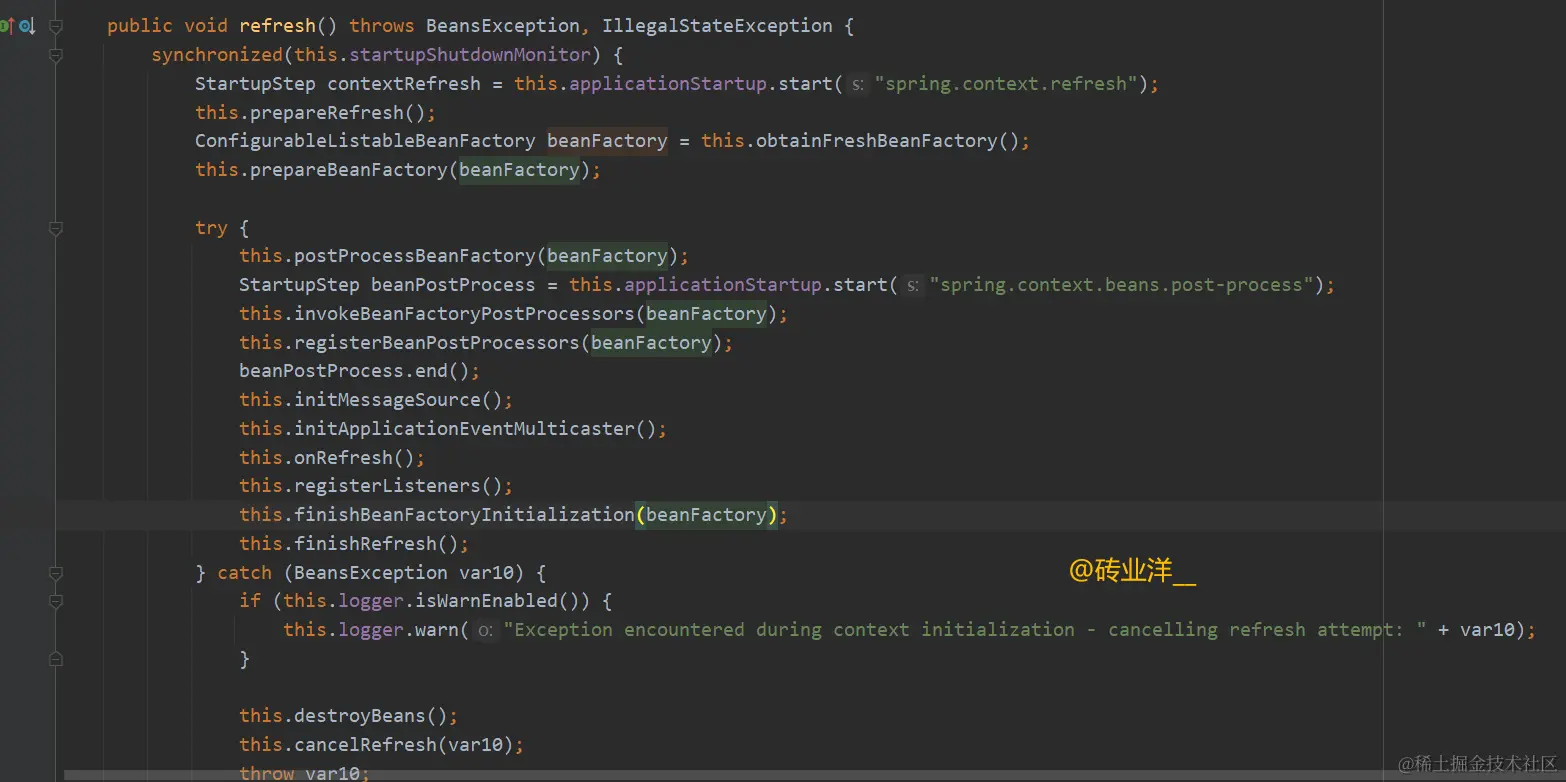Click the o: parameter hint in warn call
1566x782 pixels.
(x=485, y=631)
